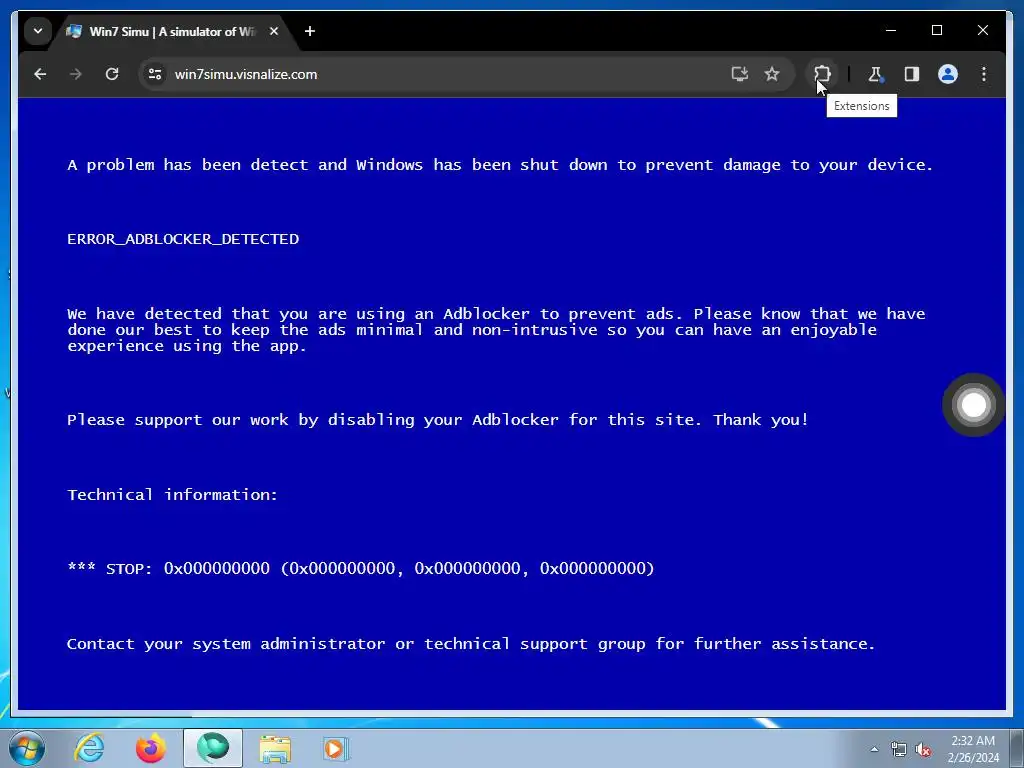This screenshot has width=1024, height=768.
Task: Open the tab search dropdown arrow
Action: click(x=38, y=31)
